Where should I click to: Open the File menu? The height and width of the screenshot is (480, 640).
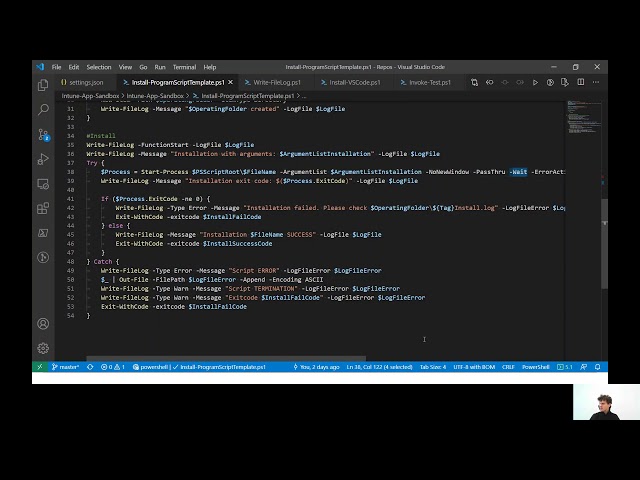(x=56, y=67)
